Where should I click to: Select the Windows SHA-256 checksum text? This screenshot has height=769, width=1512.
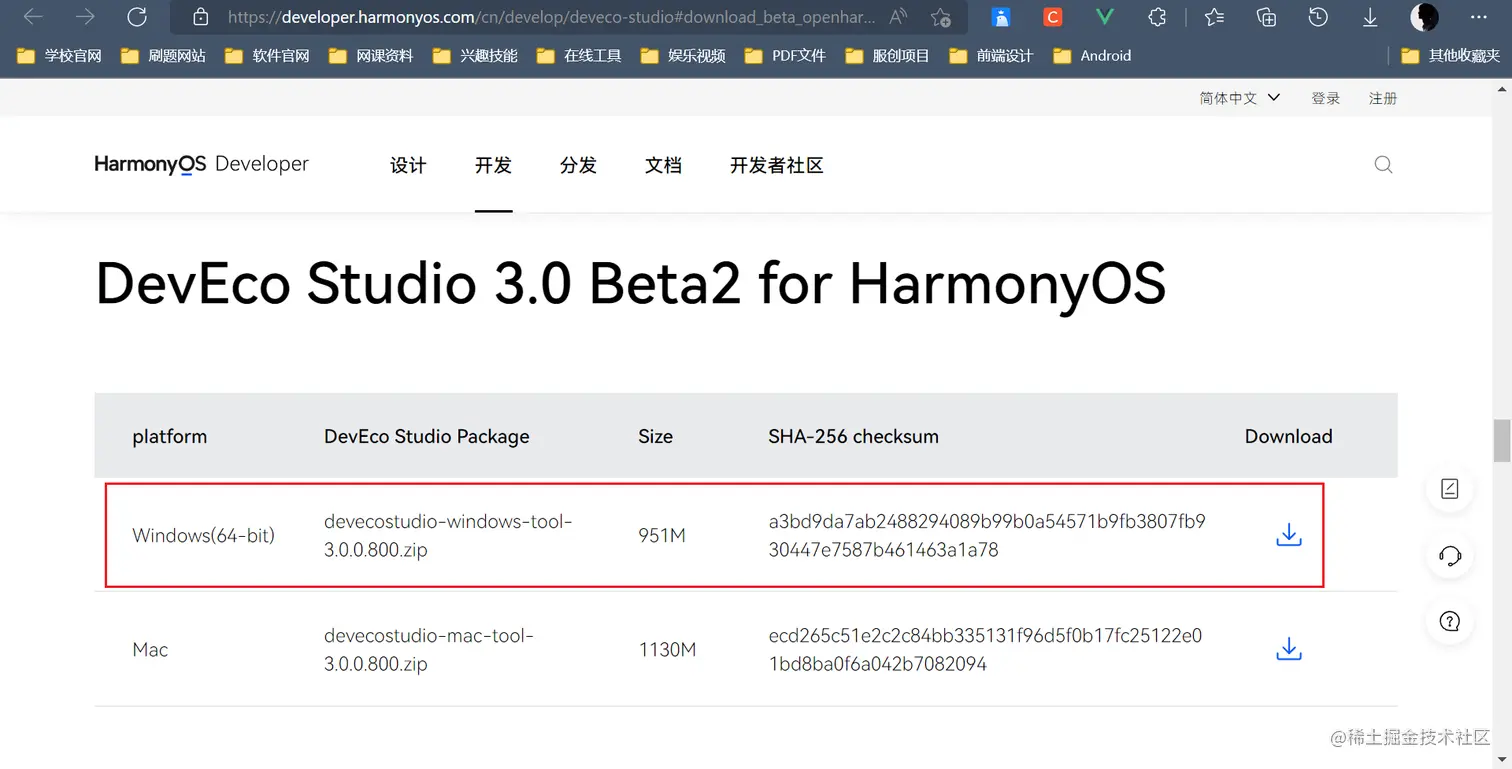coord(987,535)
